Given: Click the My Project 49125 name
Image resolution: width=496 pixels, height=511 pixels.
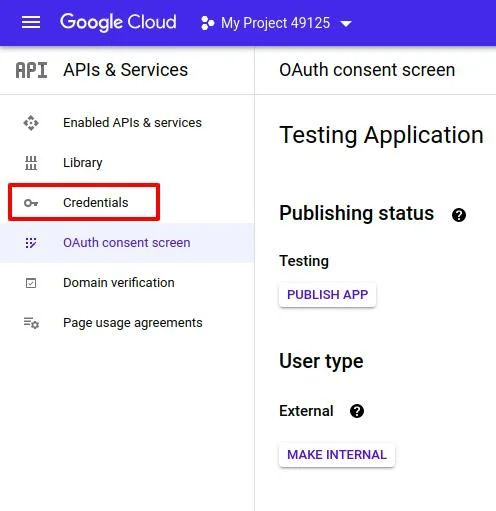Looking at the screenshot, I should (x=275, y=23).
